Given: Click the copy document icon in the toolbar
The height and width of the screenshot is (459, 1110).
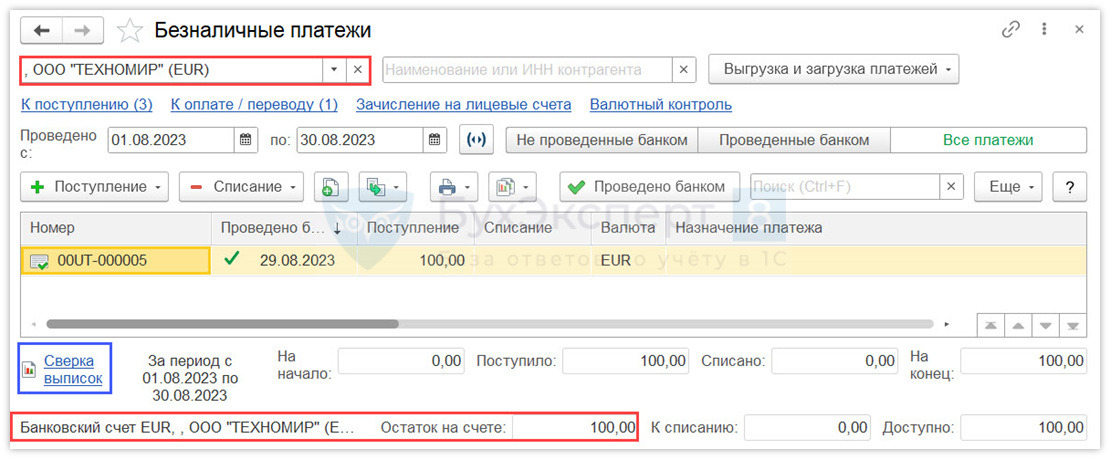Looking at the screenshot, I should tap(330, 187).
